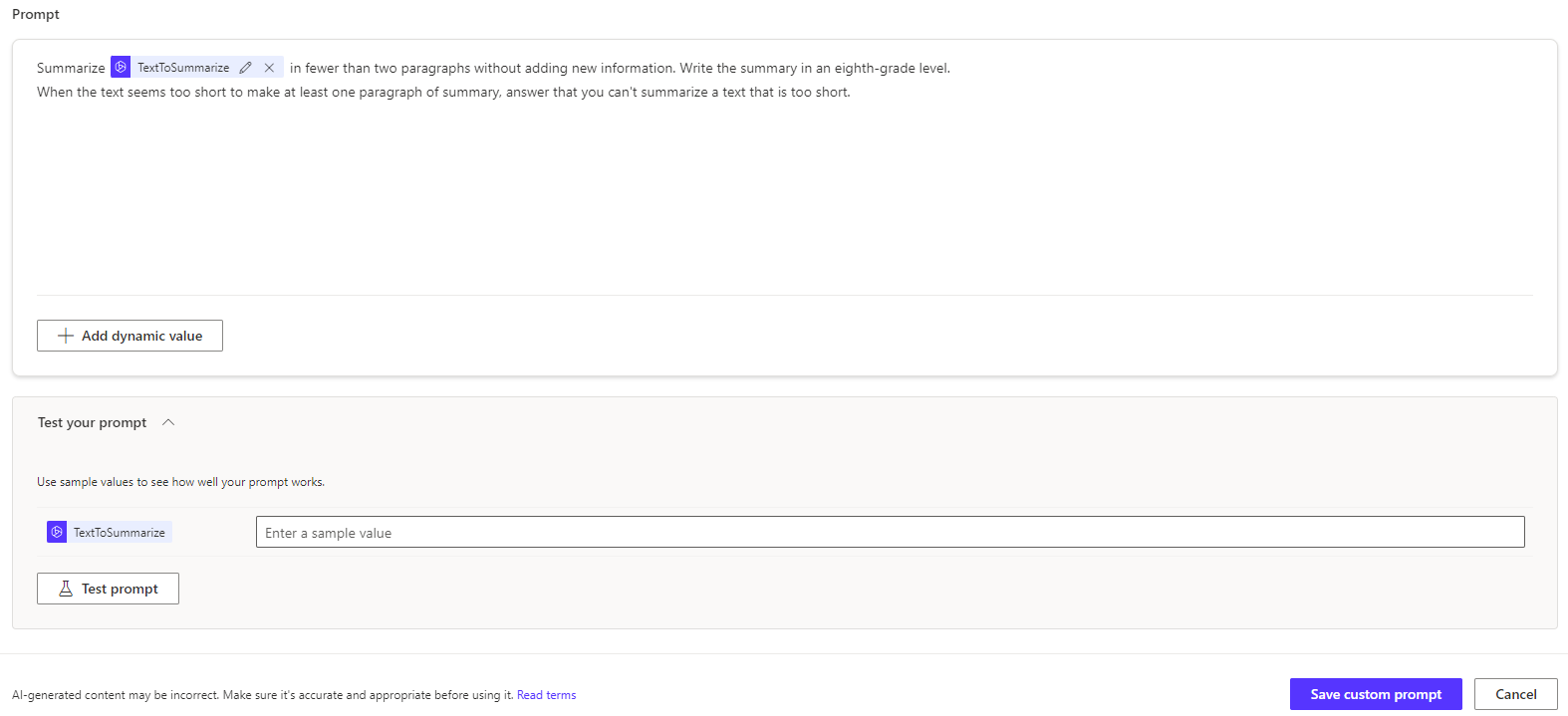Click the purple variable icon in the prompt editor chip

(x=121, y=67)
